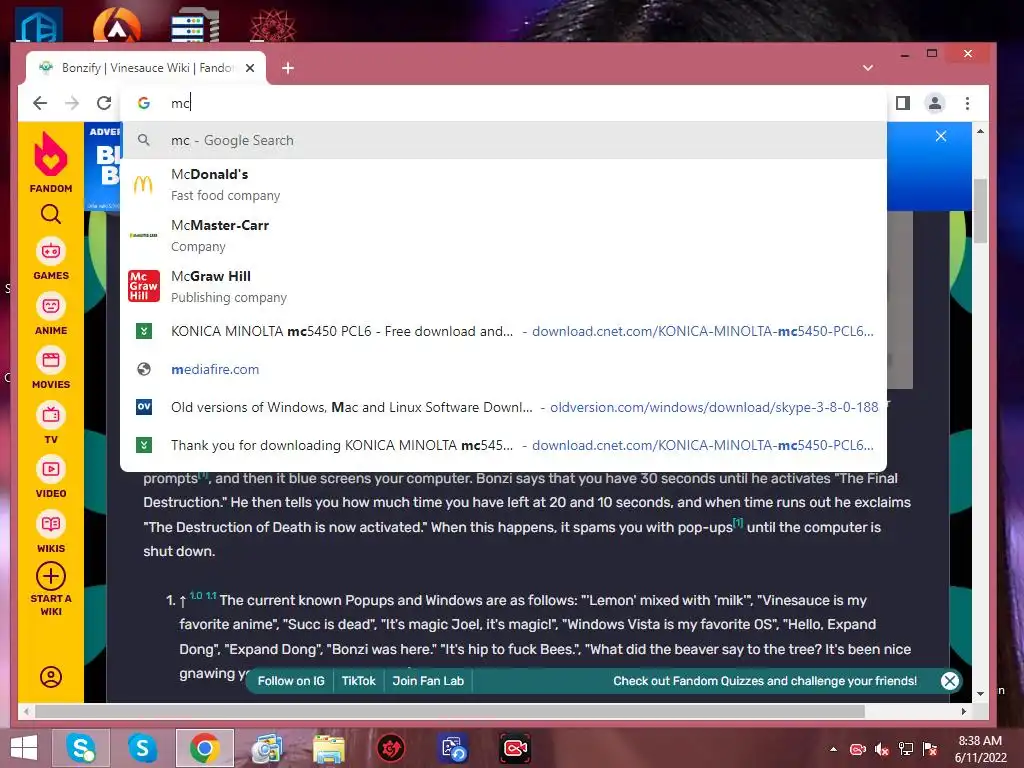Select KONICA MINOLTA mc5450 Free download suggestion

tap(503, 331)
